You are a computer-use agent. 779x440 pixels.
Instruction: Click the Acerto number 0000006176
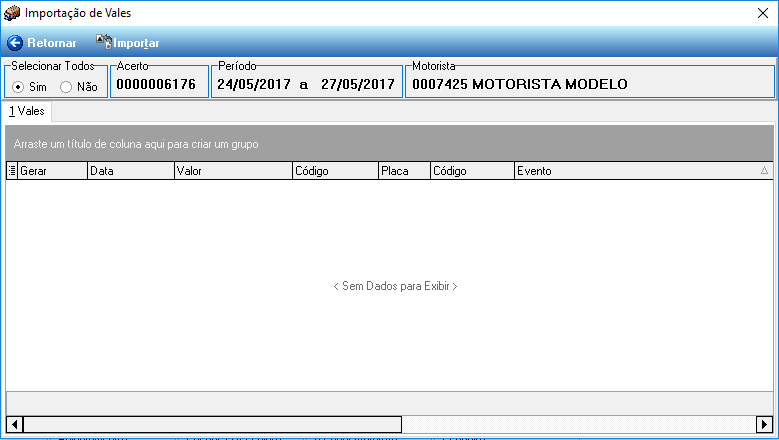(156, 84)
